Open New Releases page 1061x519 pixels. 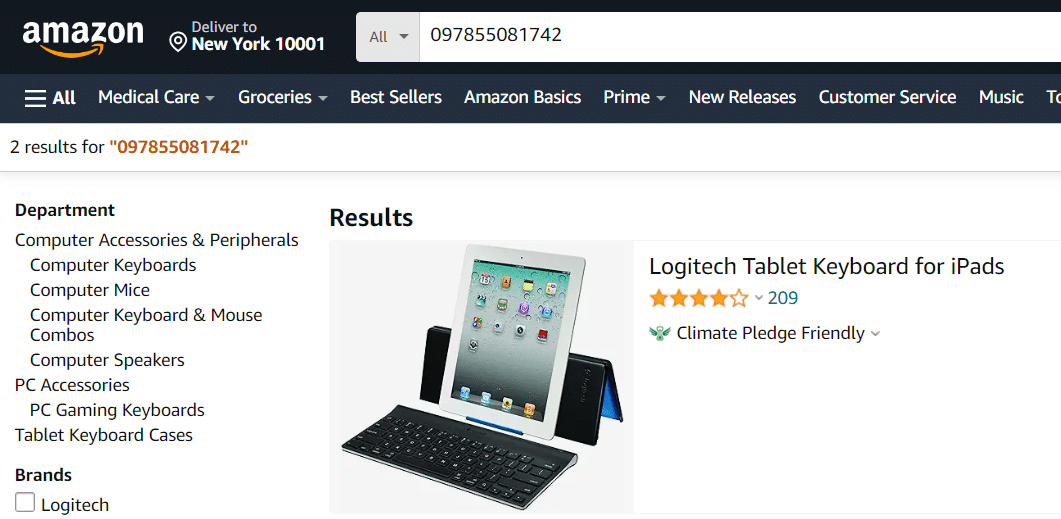(742, 97)
